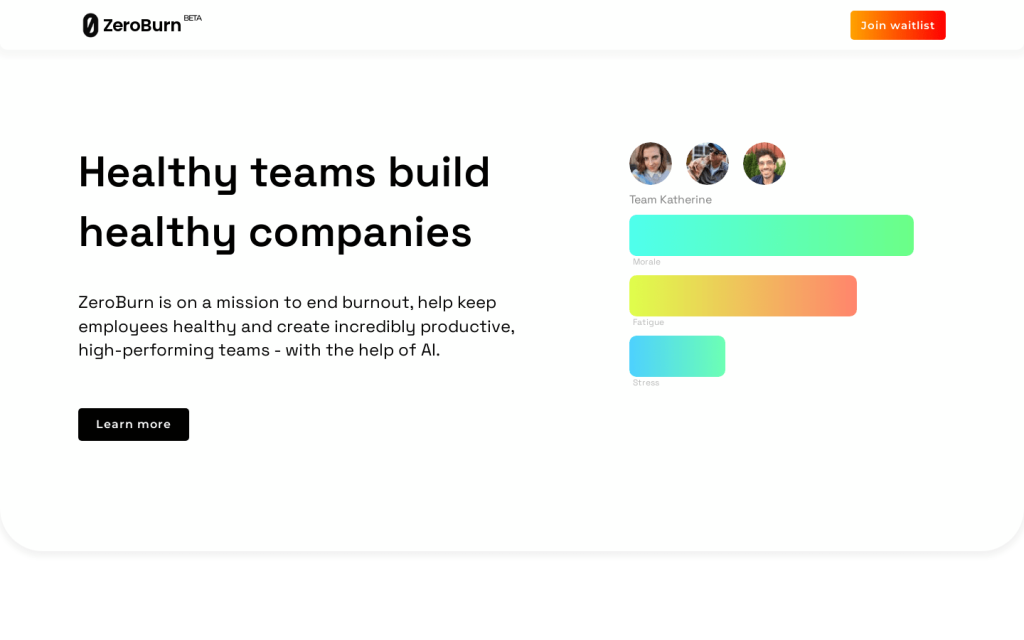Click the yellow-orange Fatigue progress bar
This screenshot has height=640, width=1024.
[x=742, y=296]
